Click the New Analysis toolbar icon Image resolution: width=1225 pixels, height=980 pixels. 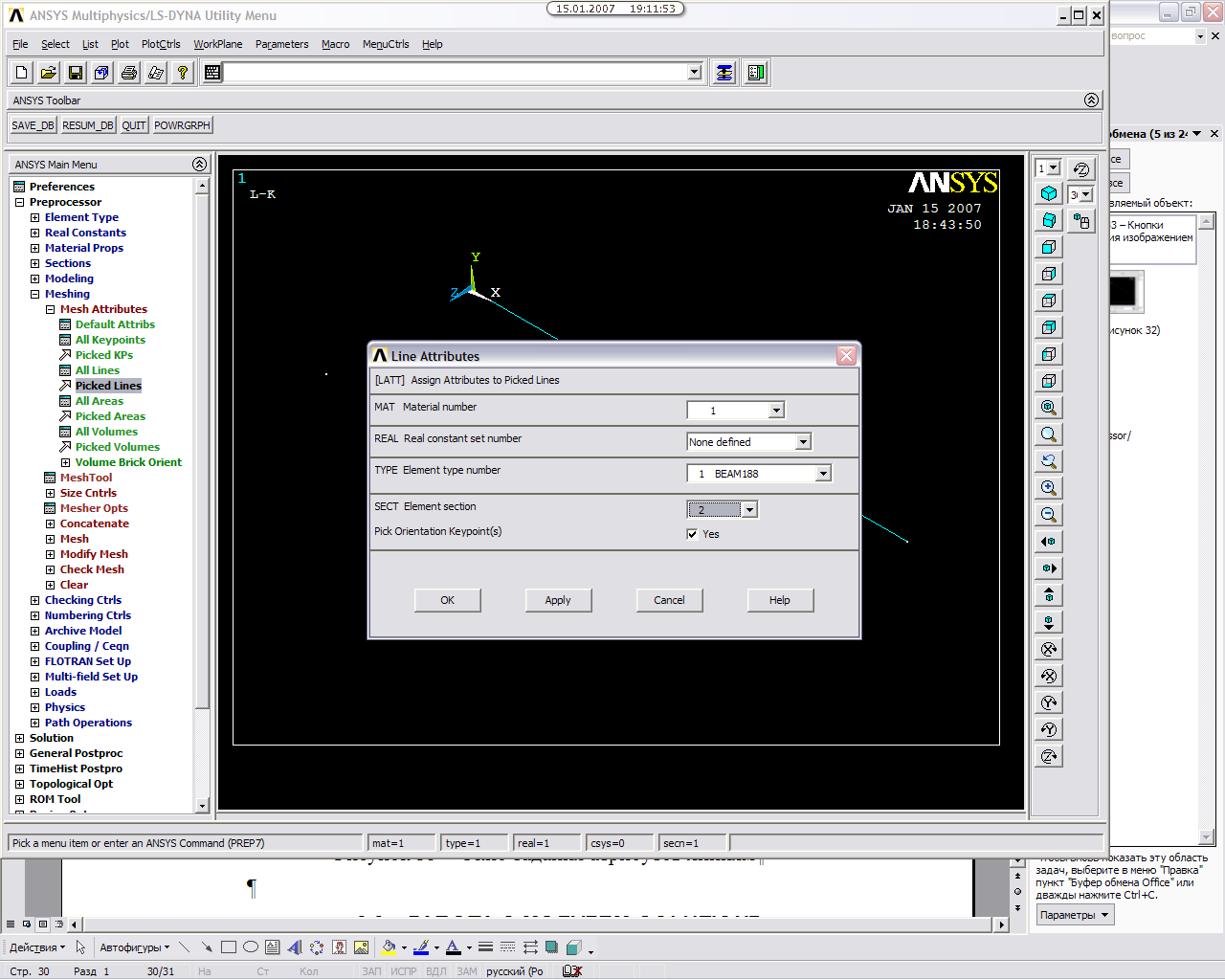22,73
